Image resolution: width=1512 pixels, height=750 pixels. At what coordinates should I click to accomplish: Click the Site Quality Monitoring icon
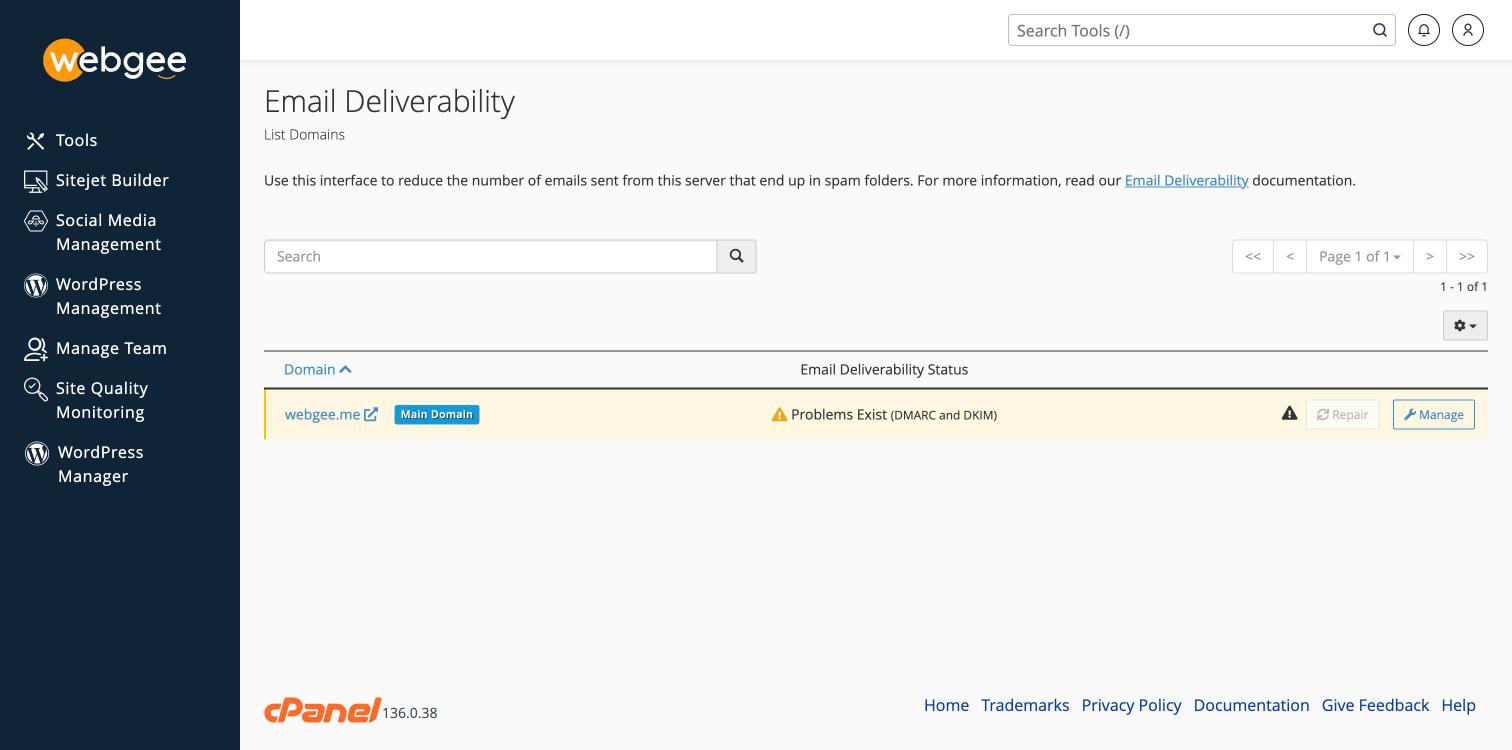pyautogui.click(x=36, y=389)
